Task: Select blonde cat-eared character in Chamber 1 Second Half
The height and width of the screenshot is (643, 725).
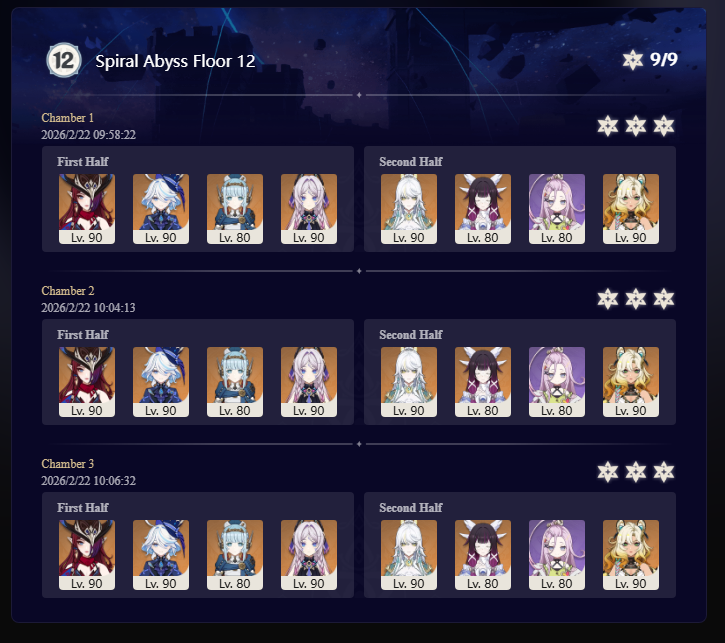Action: coord(631,209)
